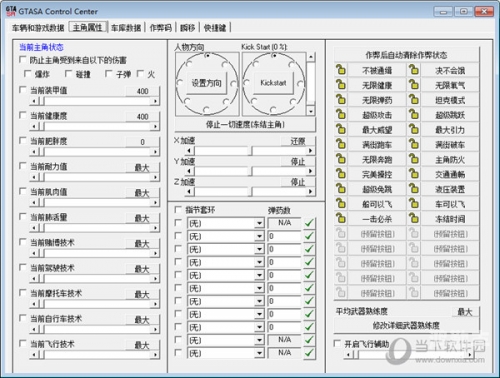Enable the 当前装甲值 checkbox
500x378 pixels.
23,90
